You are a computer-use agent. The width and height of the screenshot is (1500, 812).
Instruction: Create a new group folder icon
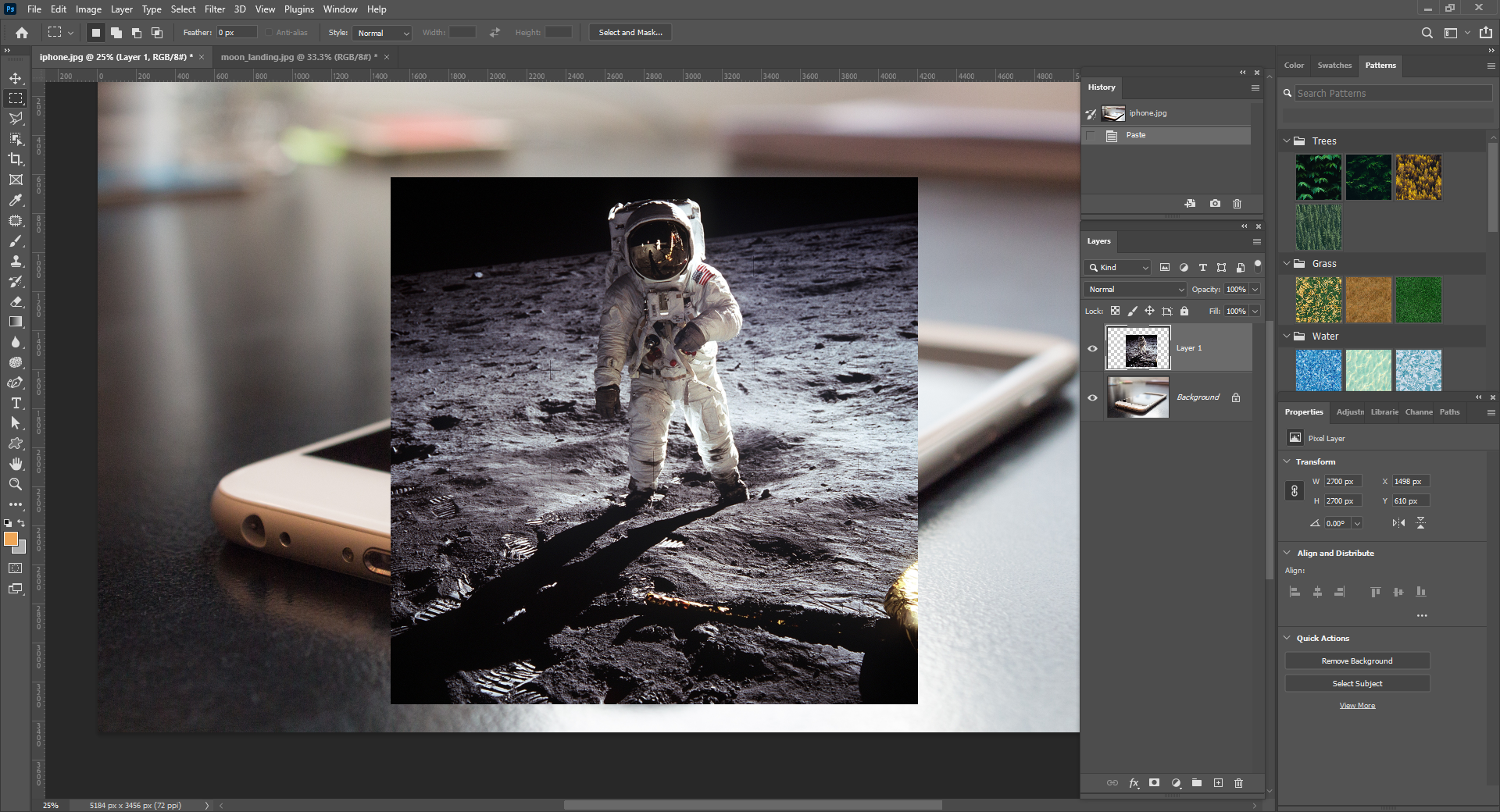pos(1197,783)
